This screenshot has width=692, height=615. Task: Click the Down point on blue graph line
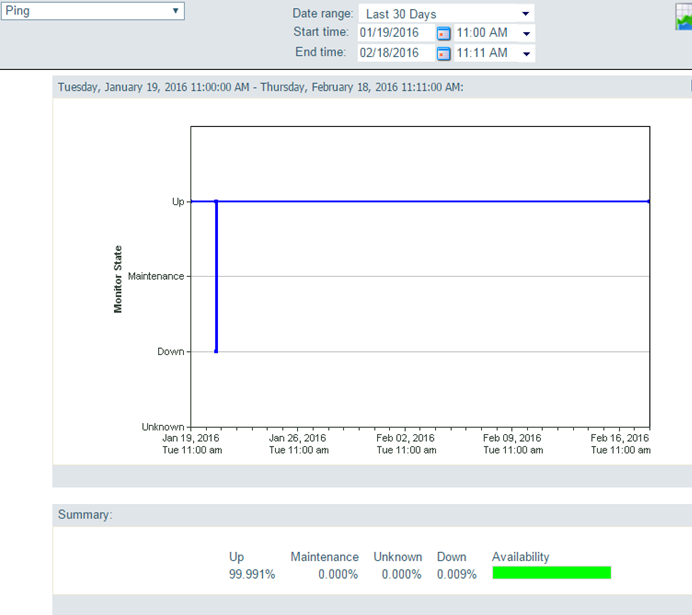[216, 351]
